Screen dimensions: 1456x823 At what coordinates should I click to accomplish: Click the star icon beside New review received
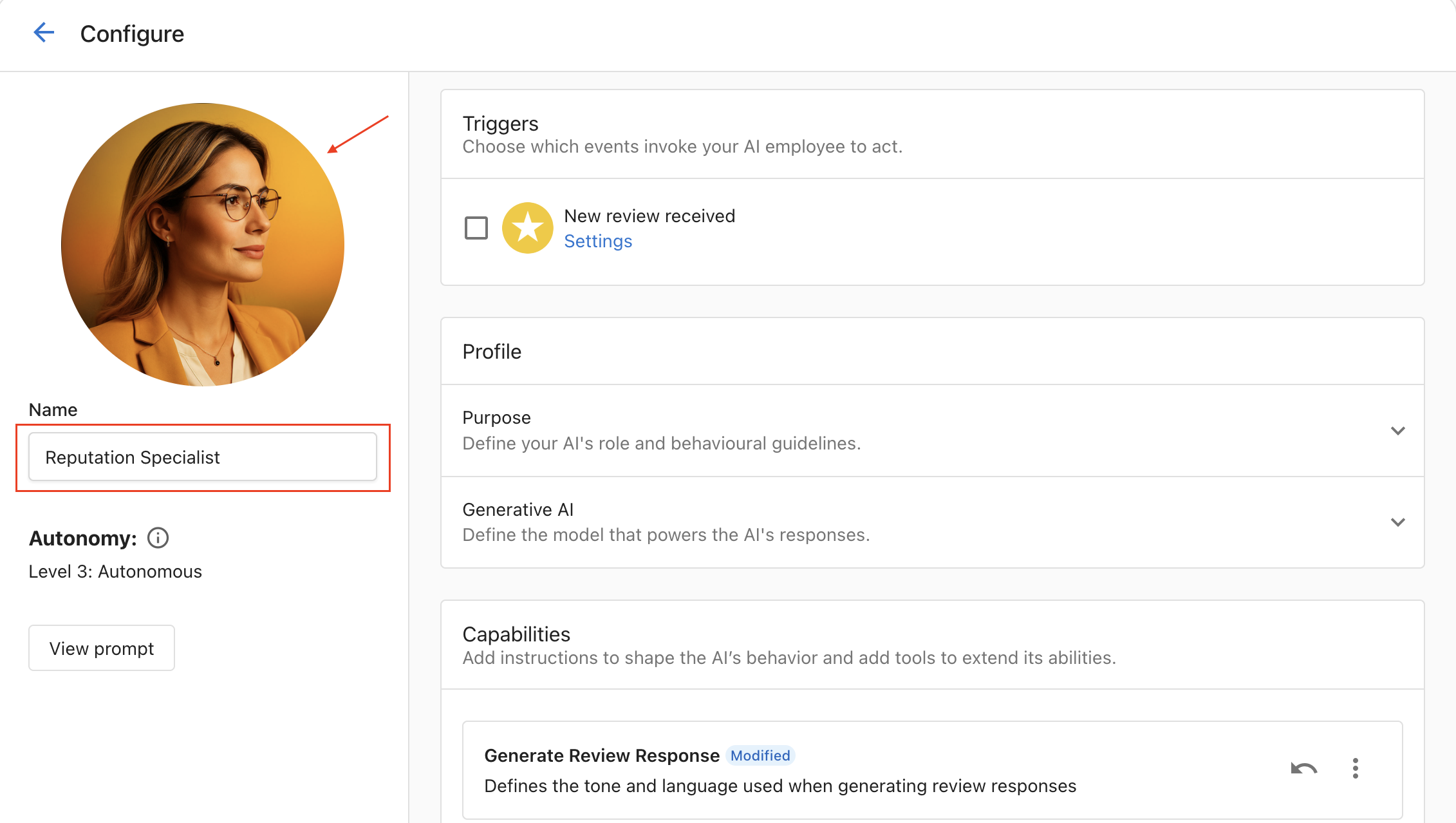[527, 227]
